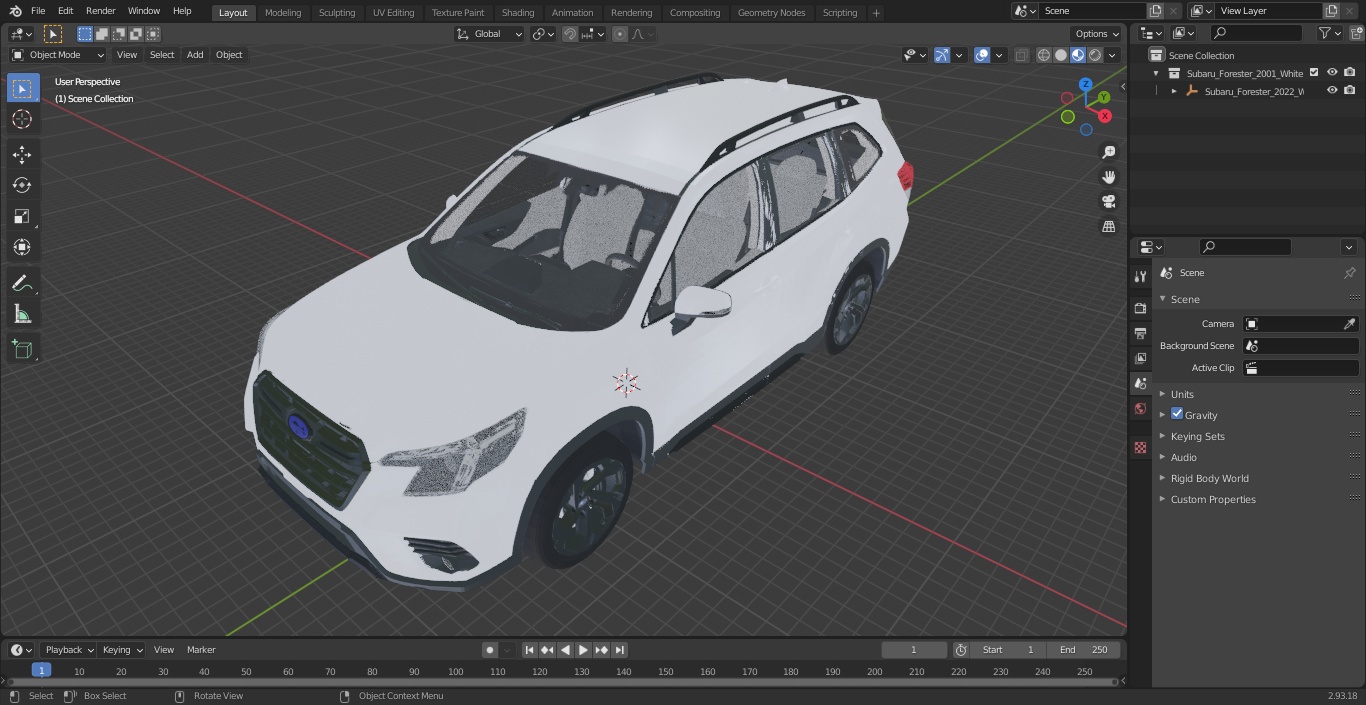Create new scene copy icon
Screen dimensions: 1366x705
1155,11
